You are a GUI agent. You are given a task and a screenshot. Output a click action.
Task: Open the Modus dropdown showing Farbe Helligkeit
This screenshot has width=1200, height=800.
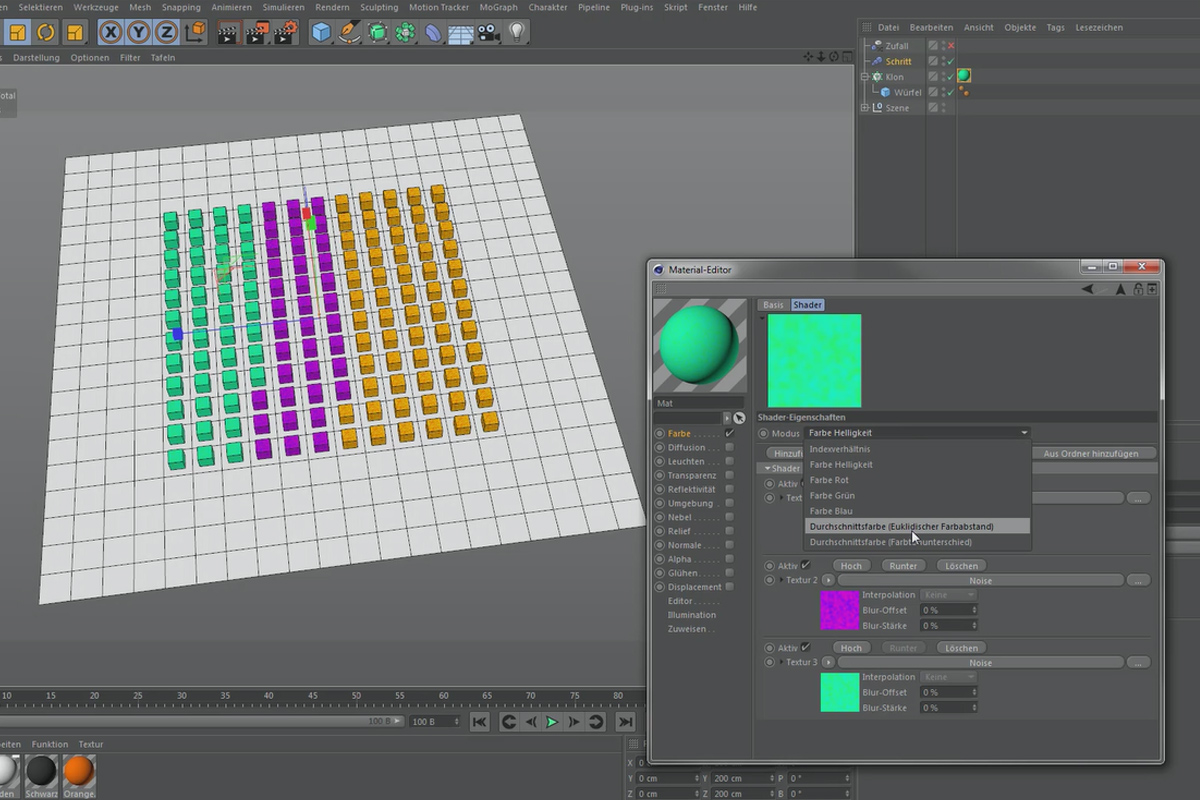click(915, 433)
